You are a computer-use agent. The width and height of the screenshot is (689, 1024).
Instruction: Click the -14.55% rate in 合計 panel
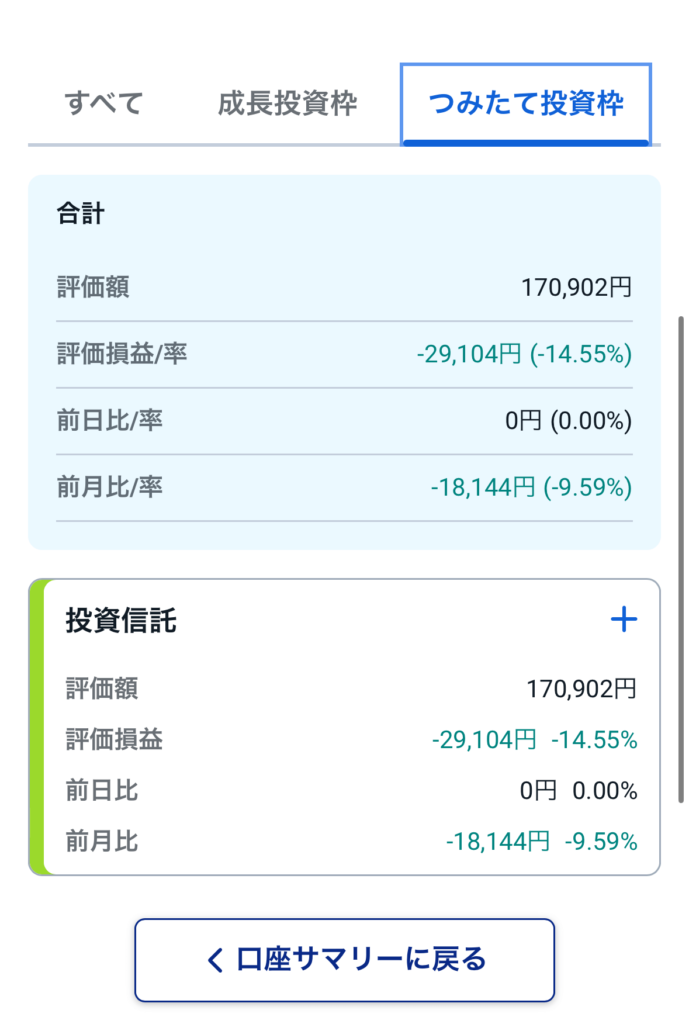coord(581,354)
